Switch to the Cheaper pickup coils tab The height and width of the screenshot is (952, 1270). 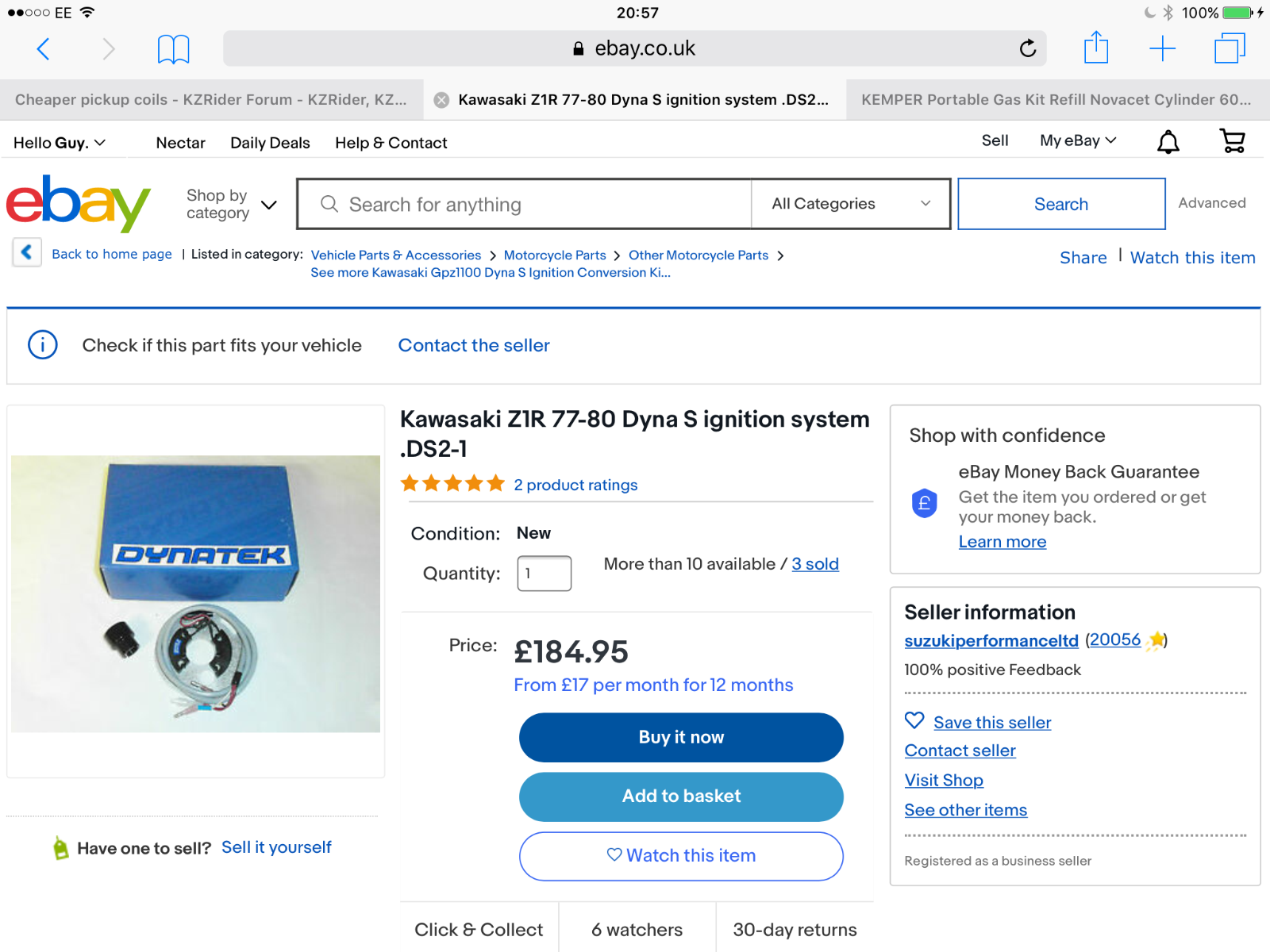pos(211,100)
